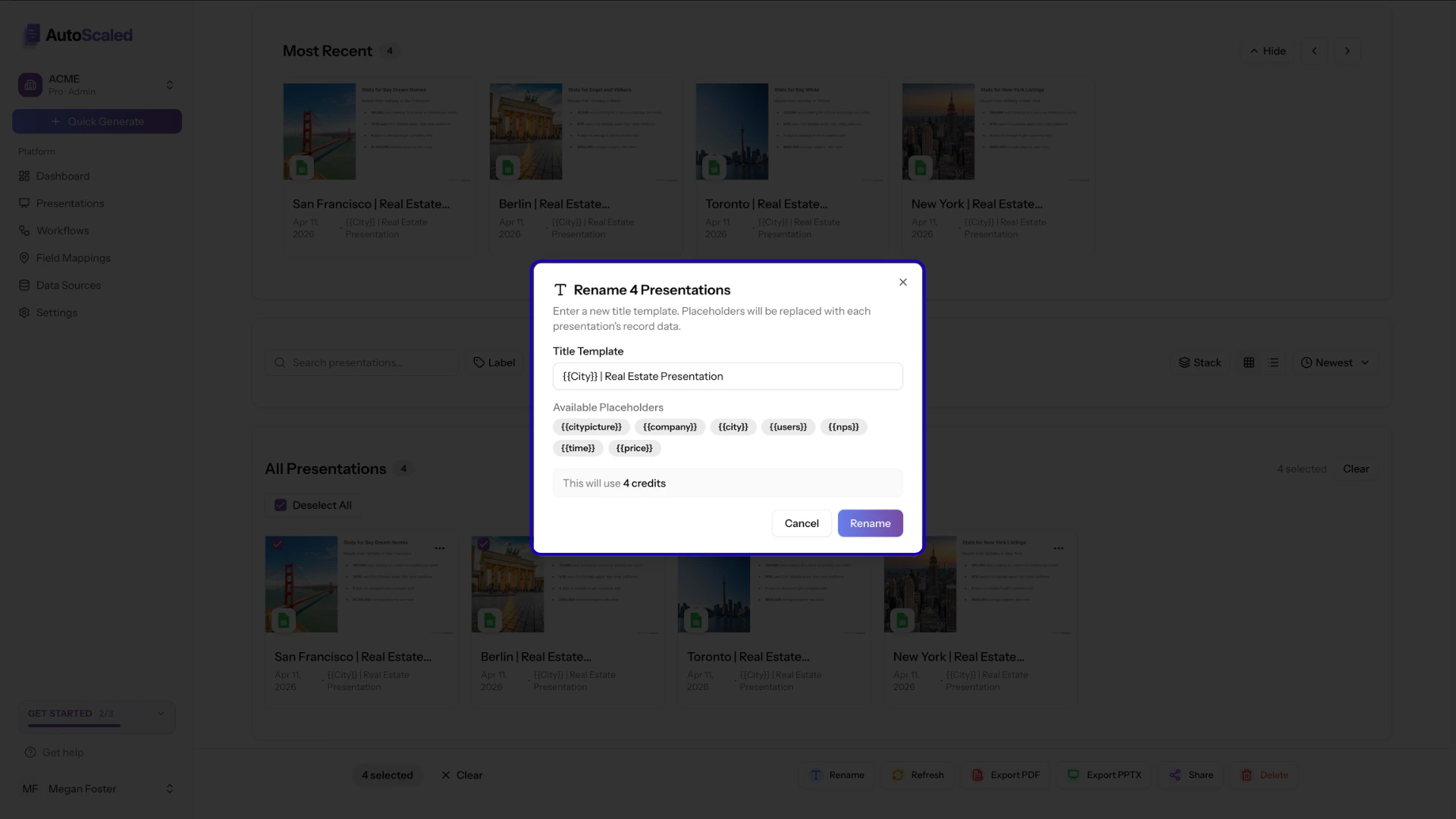Viewport: 1456px width, 819px height.
Task: Deselect the San Francisco presentation checkmark
Action: pos(278,544)
